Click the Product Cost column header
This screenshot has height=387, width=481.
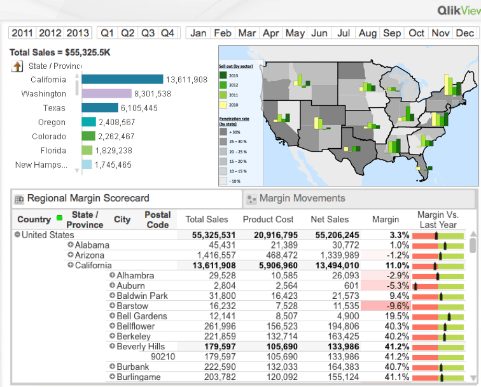click(268, 219)
